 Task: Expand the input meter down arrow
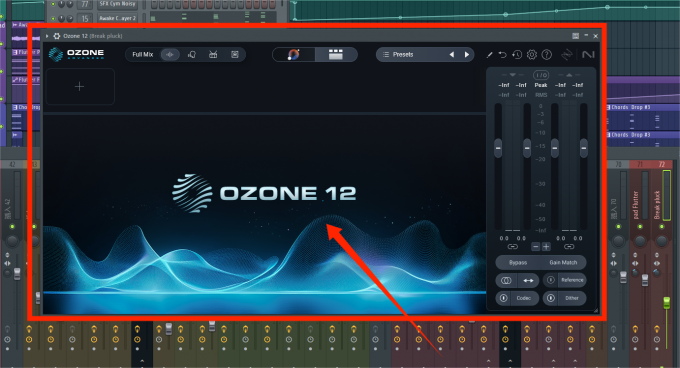pos(513,75)
